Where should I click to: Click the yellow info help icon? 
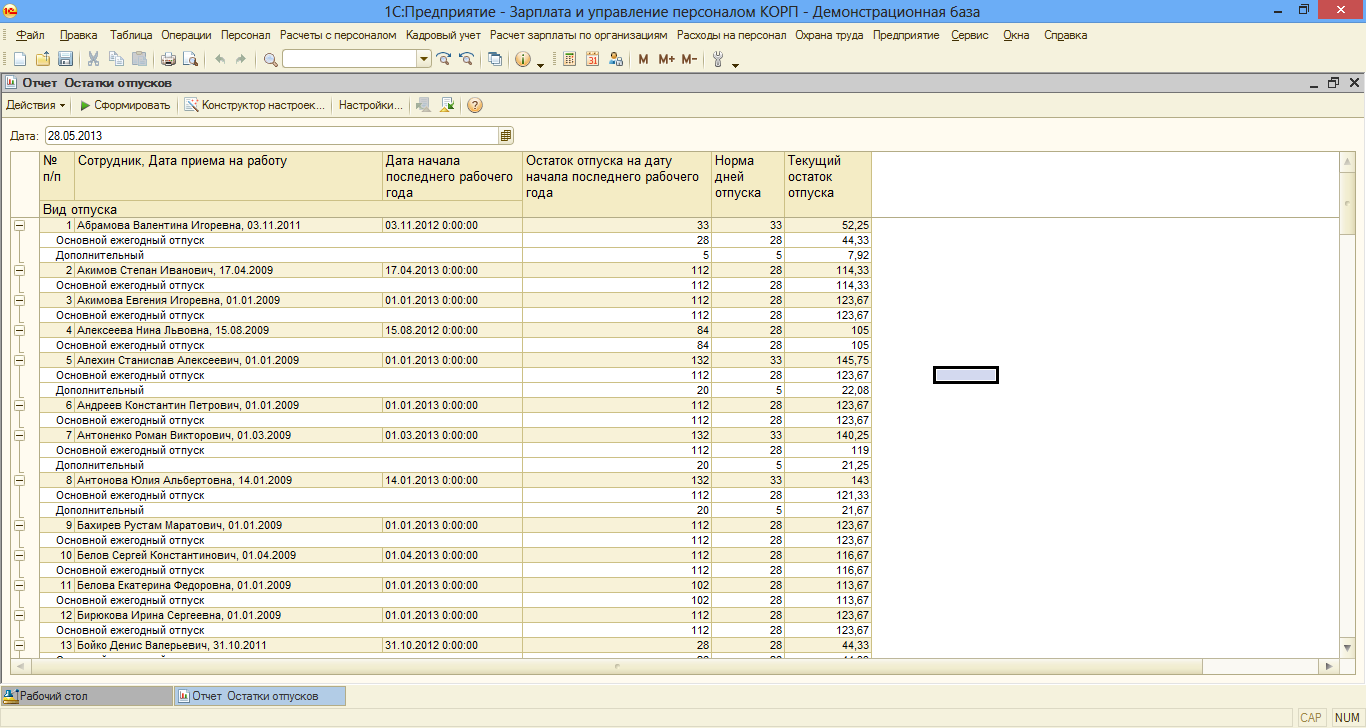click(523, 60)
